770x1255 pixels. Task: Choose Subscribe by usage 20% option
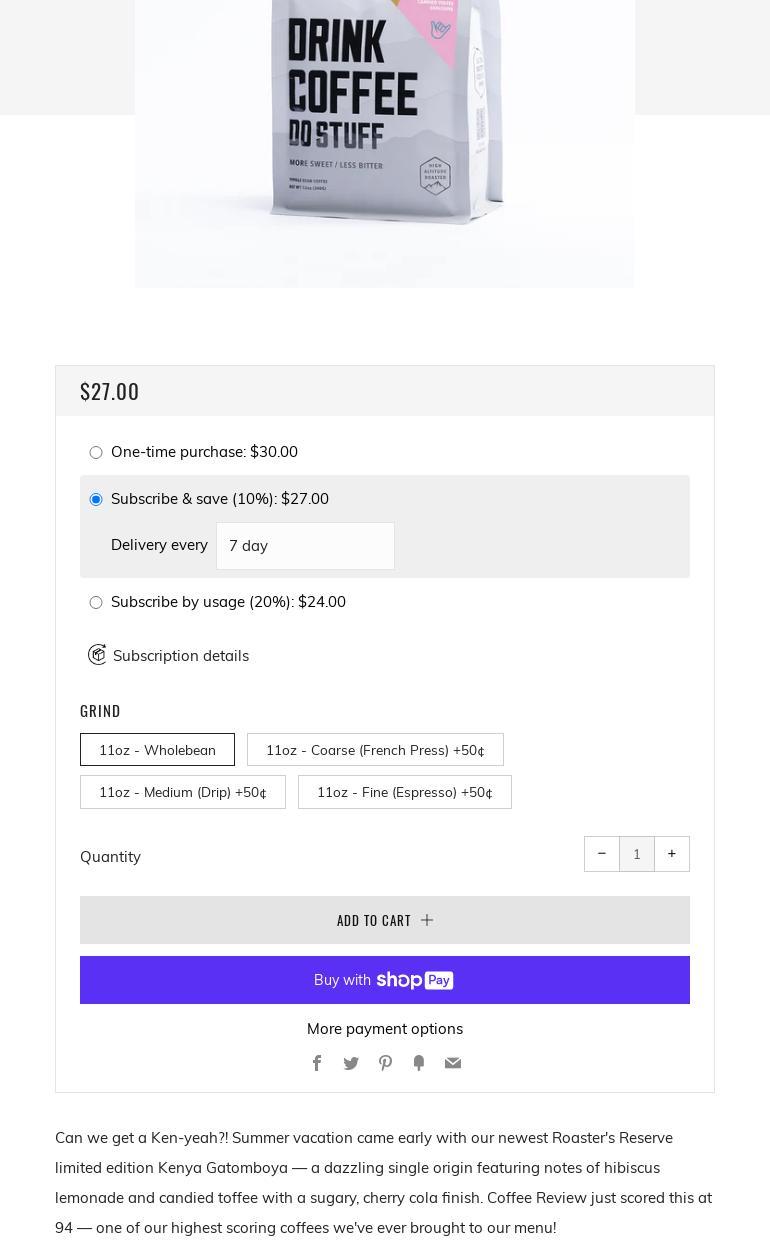(96, 602)
